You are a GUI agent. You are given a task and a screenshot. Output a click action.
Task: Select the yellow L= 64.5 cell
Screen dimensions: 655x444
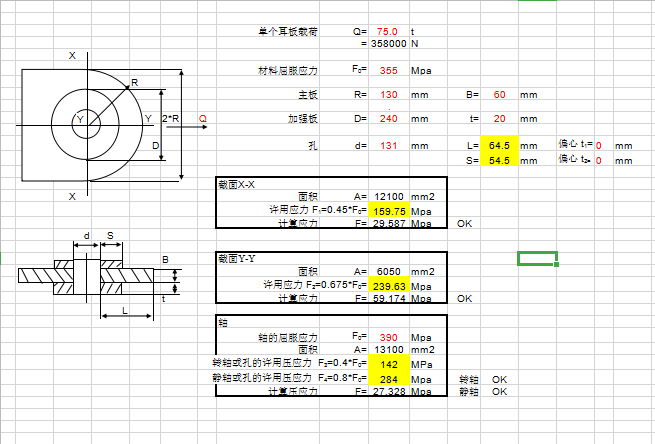coord(499,144)
